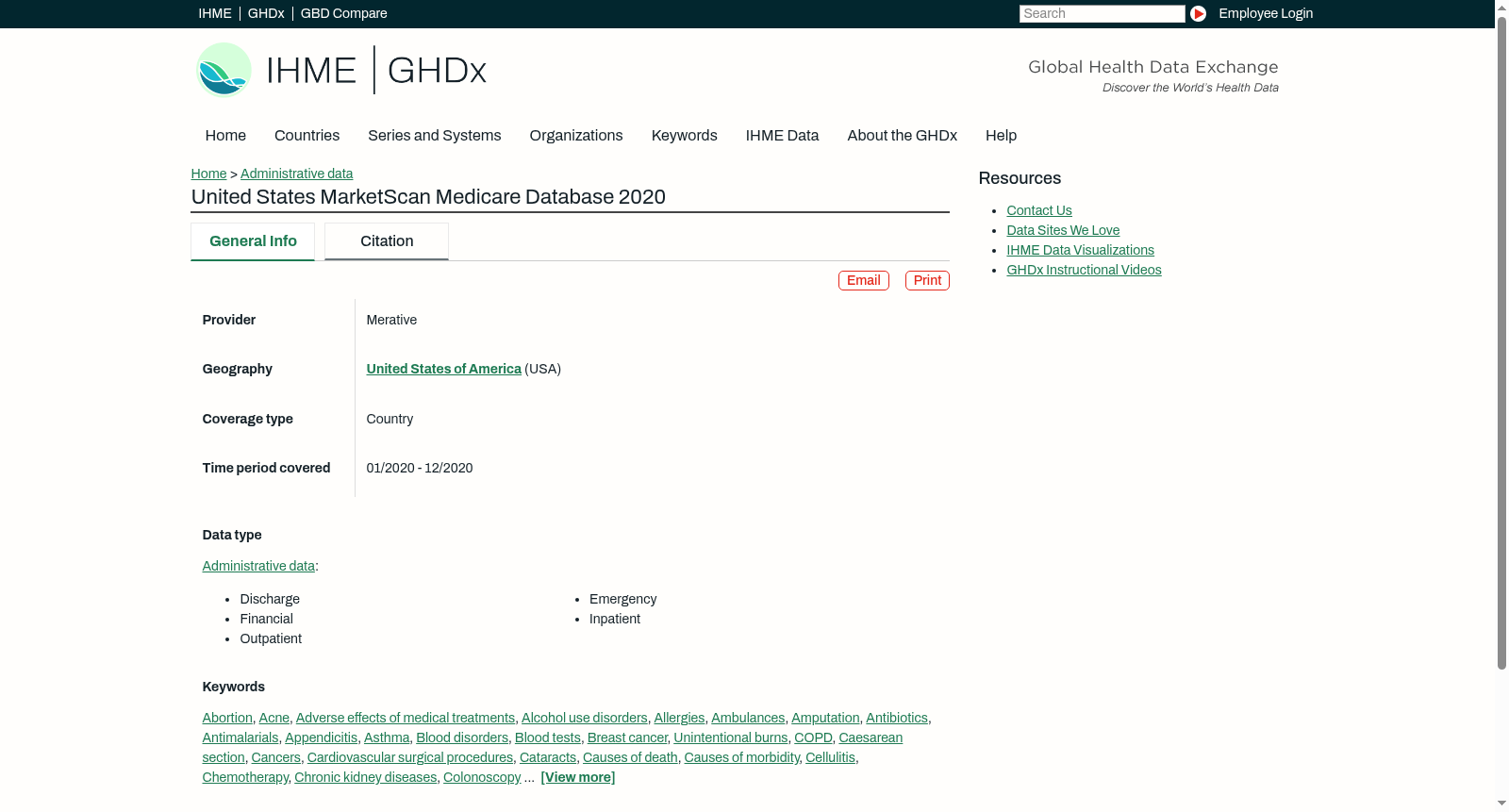Screen dimensions: 1509x812
Task: Open the Countries menu
Action: coord(307,136)
